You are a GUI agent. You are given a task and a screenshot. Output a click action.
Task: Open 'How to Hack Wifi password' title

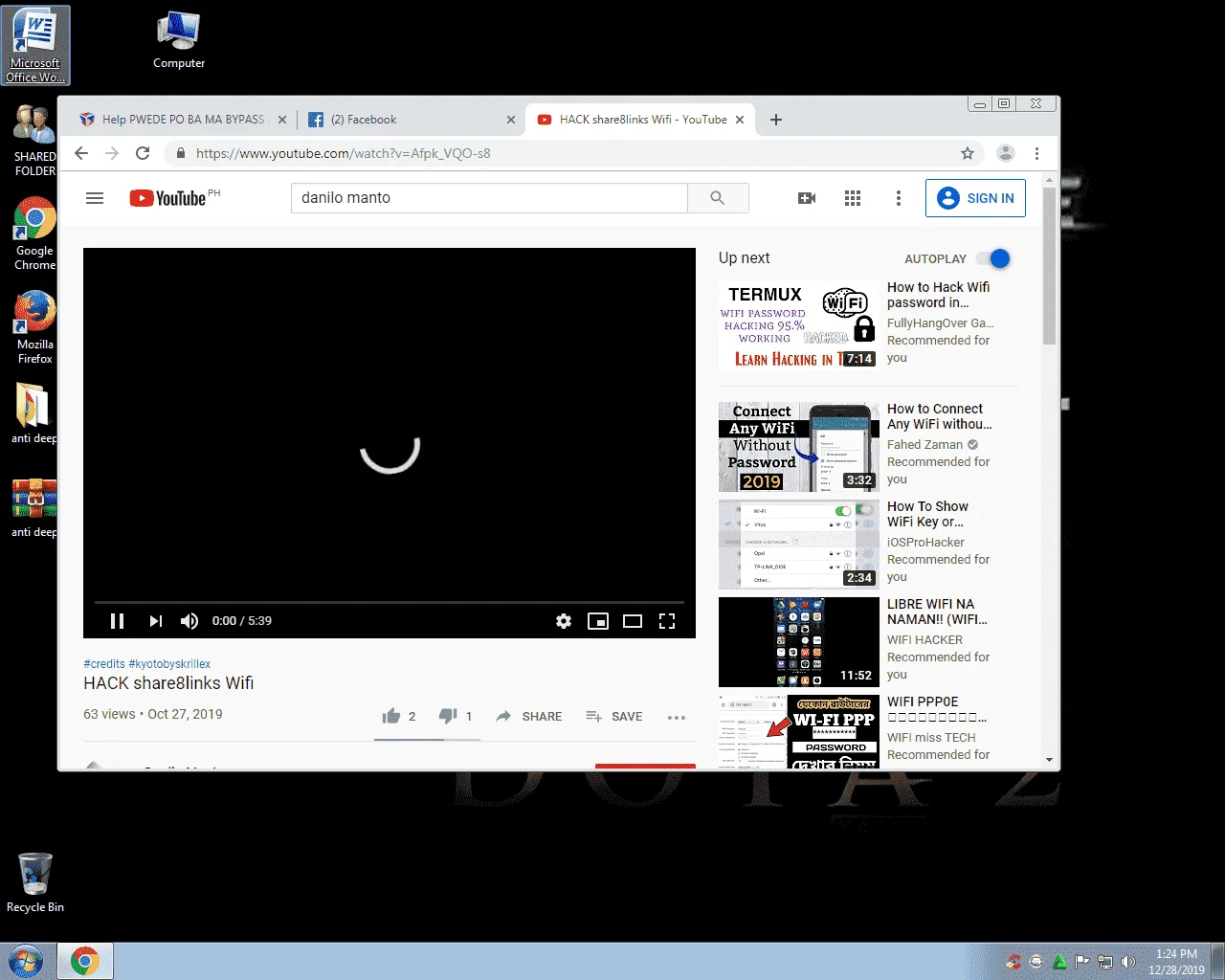(x=939, y=295)
